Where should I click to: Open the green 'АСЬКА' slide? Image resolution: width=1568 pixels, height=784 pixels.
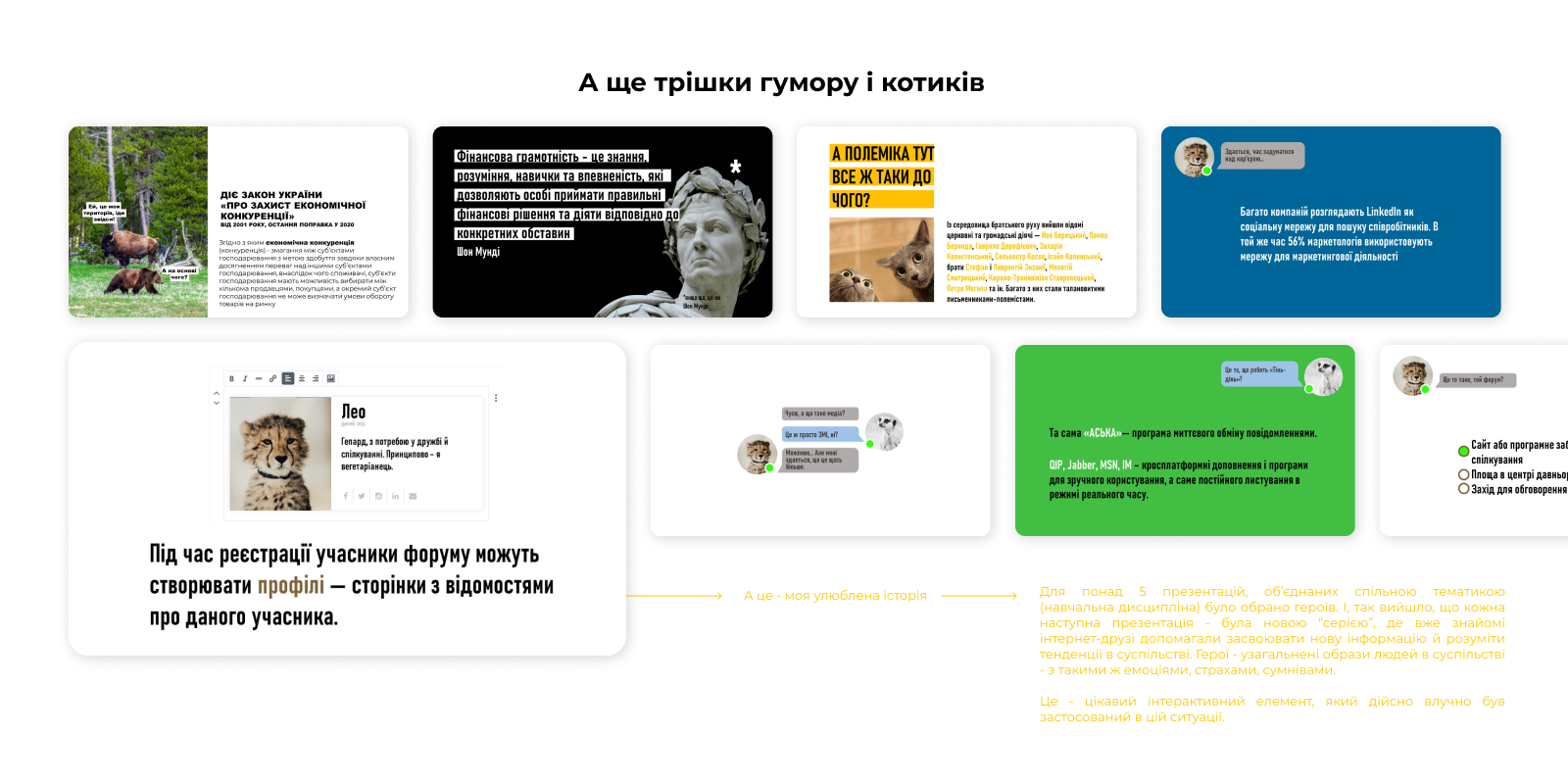1185,440
